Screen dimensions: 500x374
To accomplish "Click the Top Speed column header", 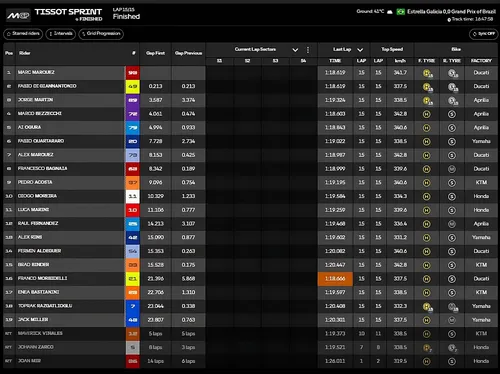I will tap(392, 49).
